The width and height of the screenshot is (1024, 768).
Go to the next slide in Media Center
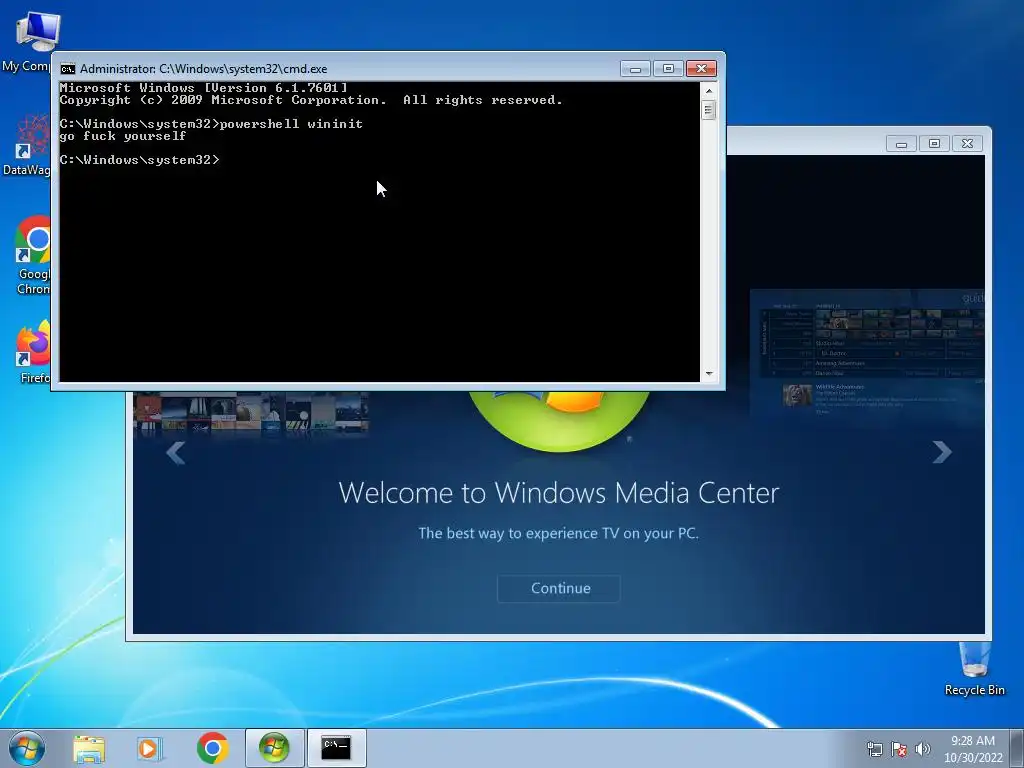pyautogui.click(x=942, y=452)
